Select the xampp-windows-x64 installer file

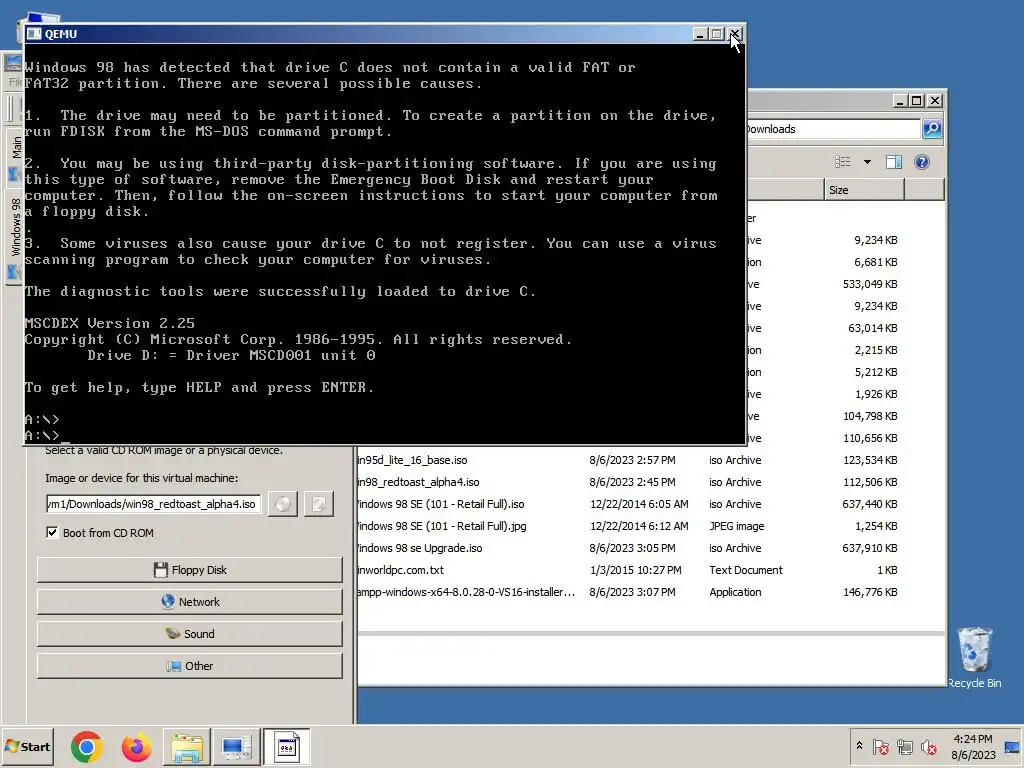[x=466, y=592]
